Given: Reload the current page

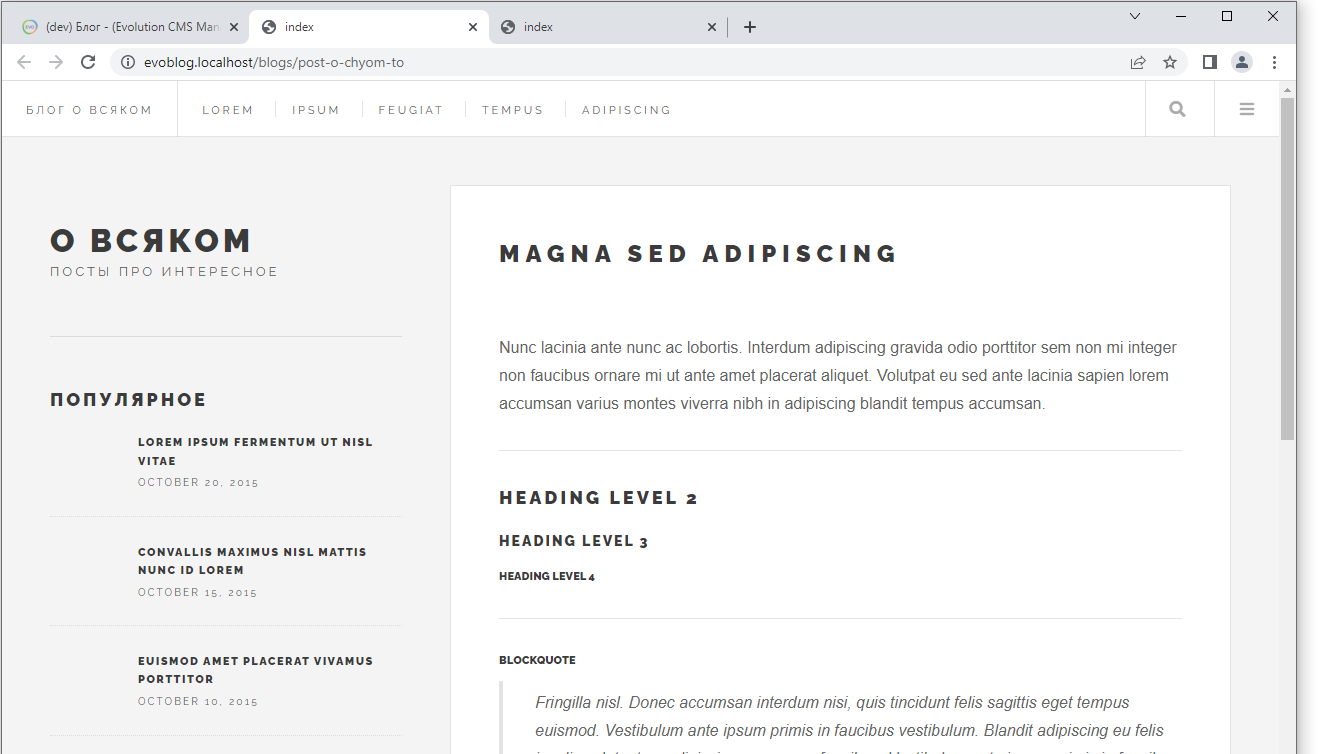Looking at the screenshot, I should 88,62.
